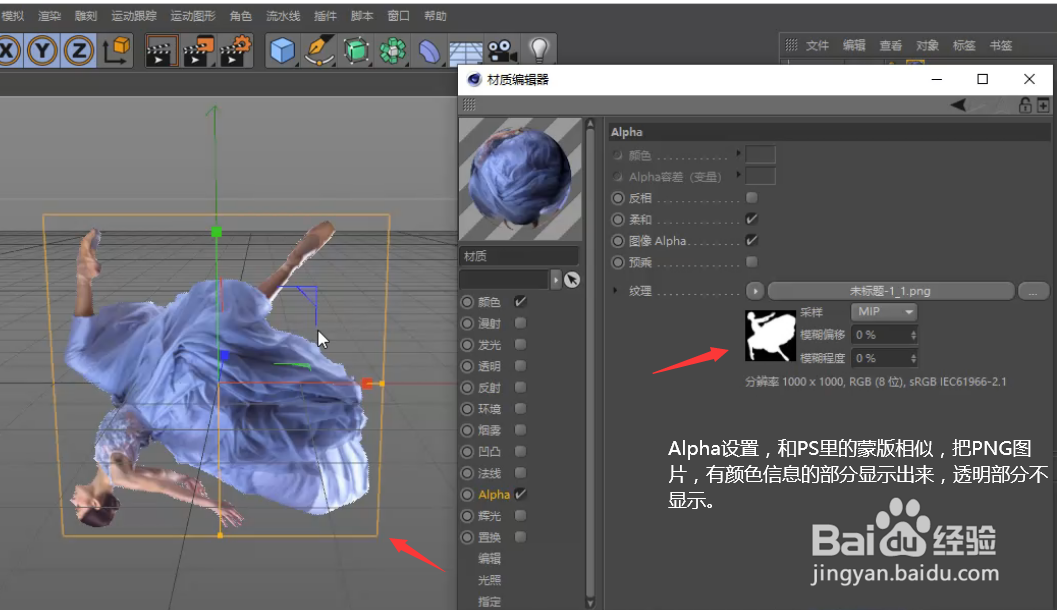The image size is (1057, 610).
Task: Click the material picker cursor icon
Action: click(x=572, y=280)
